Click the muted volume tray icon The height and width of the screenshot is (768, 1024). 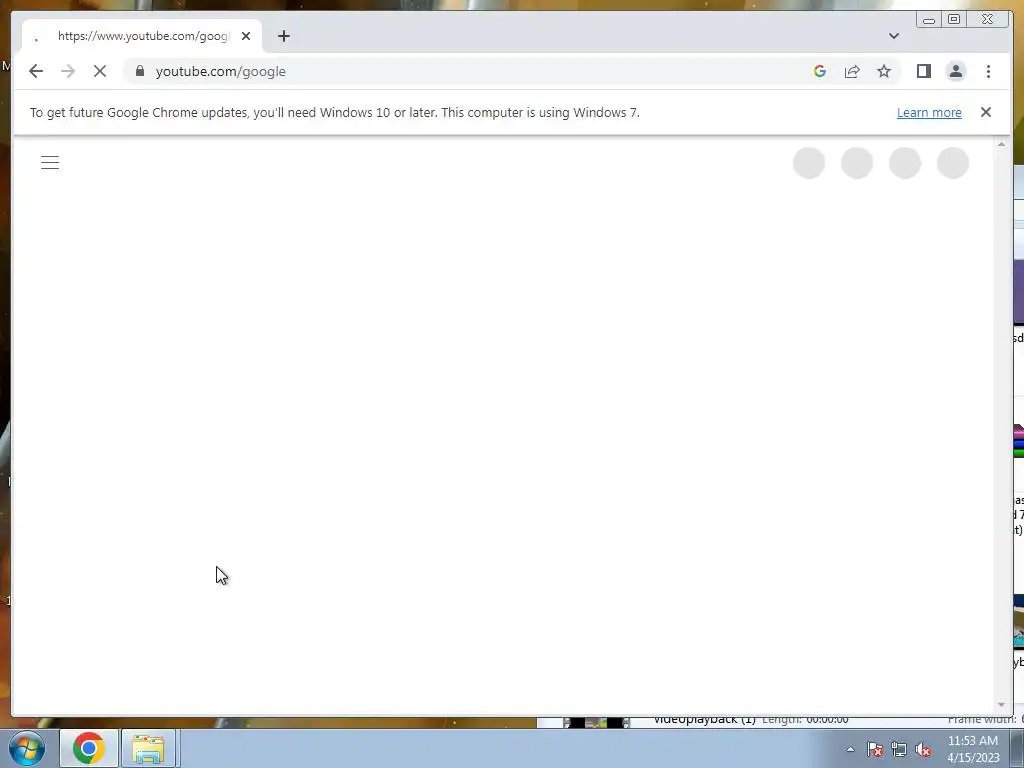[x=923, y=749]
